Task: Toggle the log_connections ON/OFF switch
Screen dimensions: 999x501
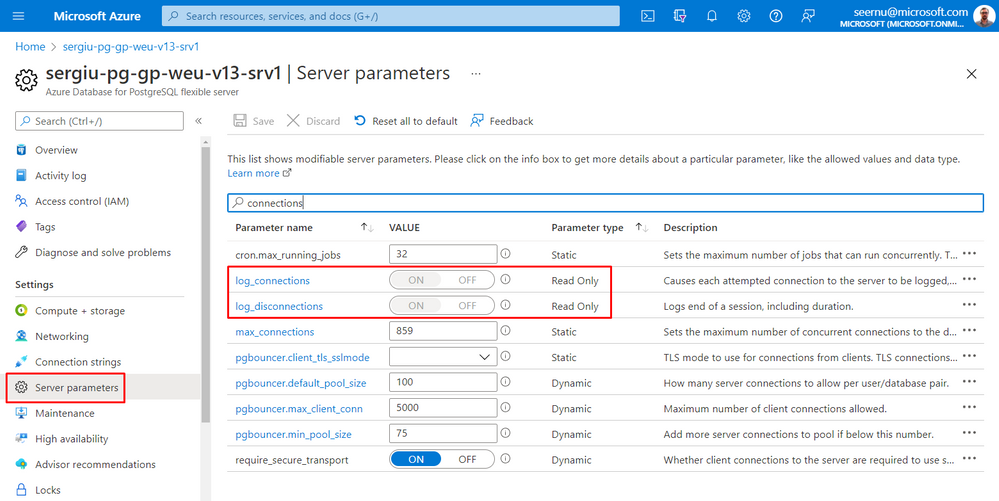Action: [x=441, y=280]
